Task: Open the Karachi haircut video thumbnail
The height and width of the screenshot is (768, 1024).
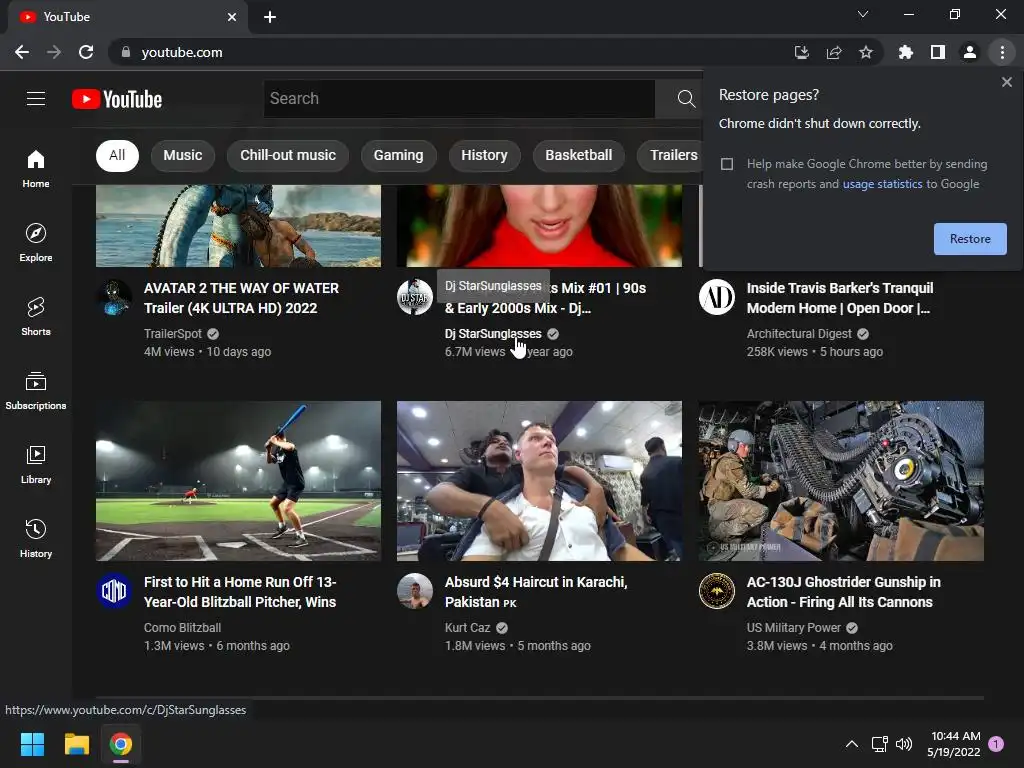Action: [x=539, y=481]
